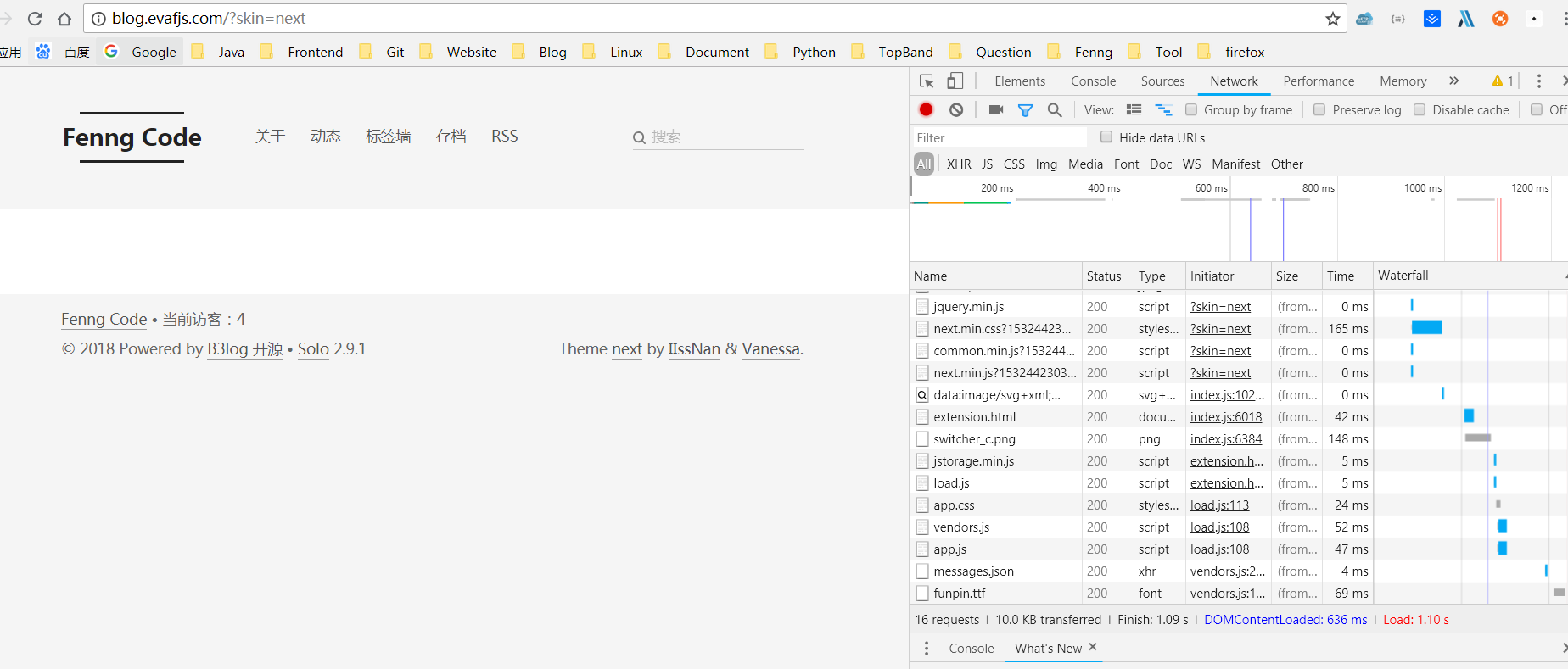Click the search magnifier on blog page

pyautogui.click(x=639, y=137)
